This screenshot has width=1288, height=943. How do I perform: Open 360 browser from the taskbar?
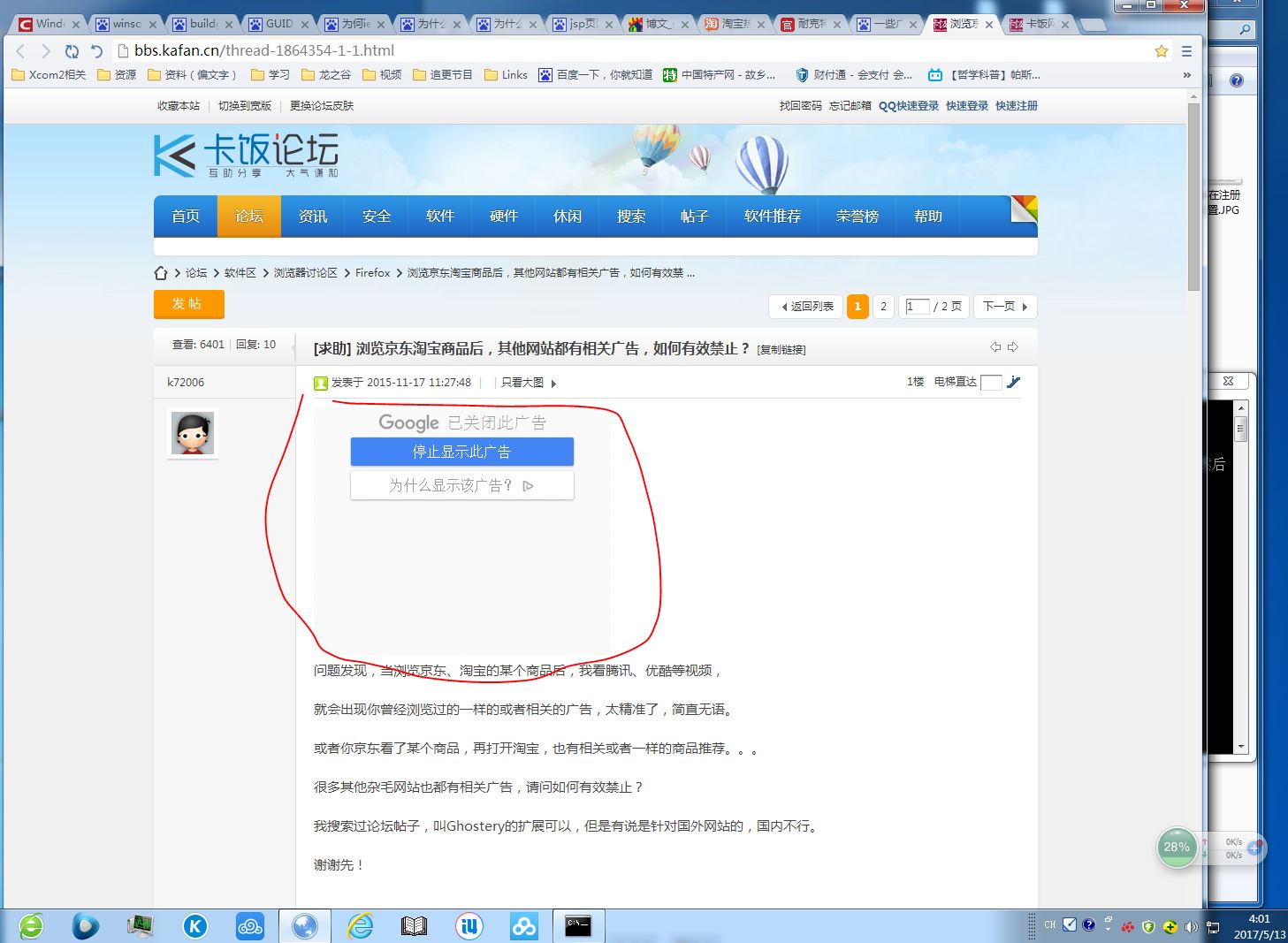[31, 925]
